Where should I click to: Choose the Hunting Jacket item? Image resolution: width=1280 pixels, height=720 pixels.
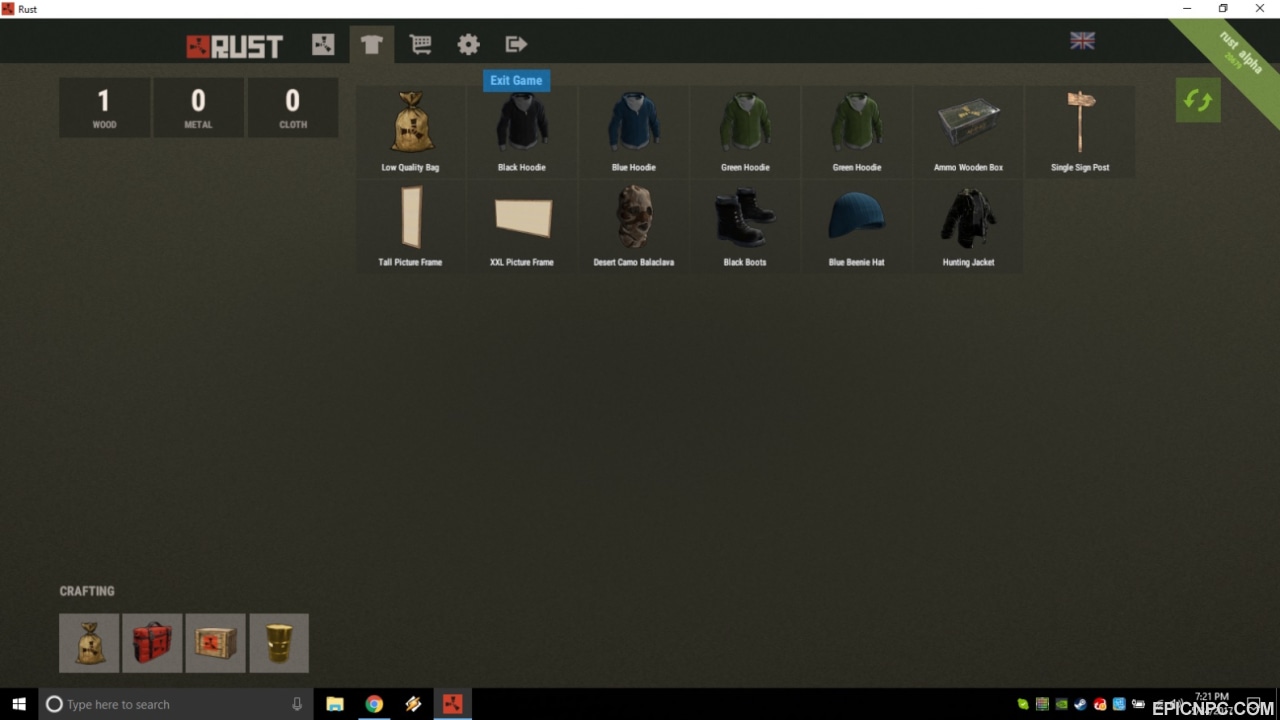969,226
